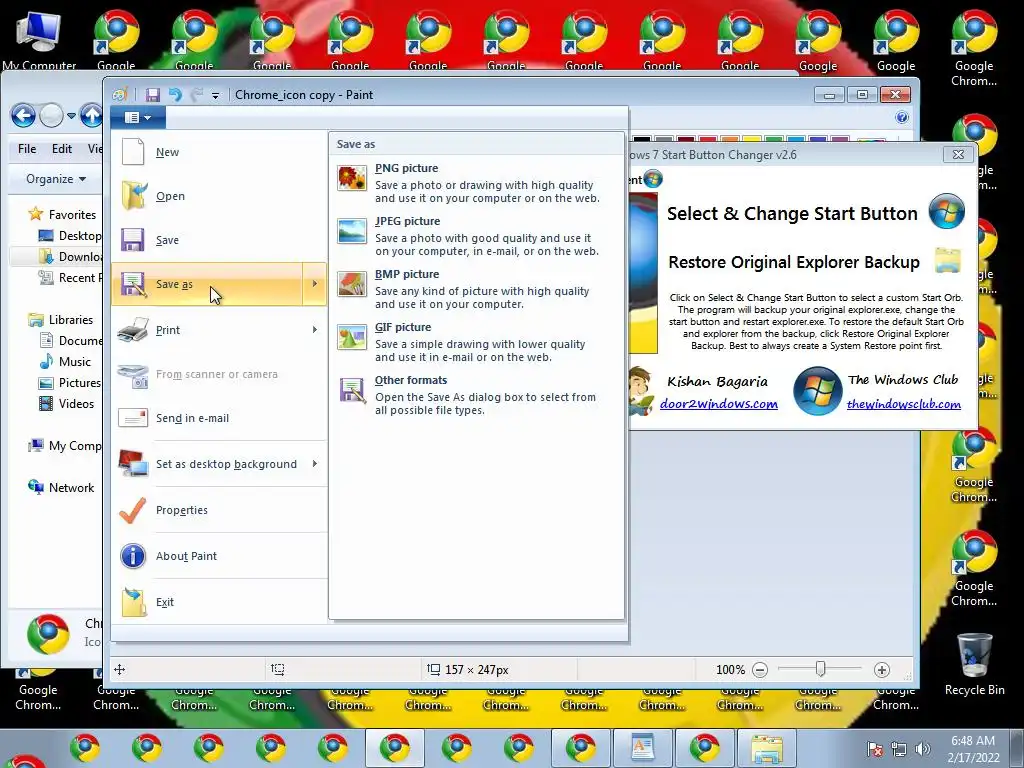
Task: Open the Edit menu in Explorer window
Action: pos(62,149)
